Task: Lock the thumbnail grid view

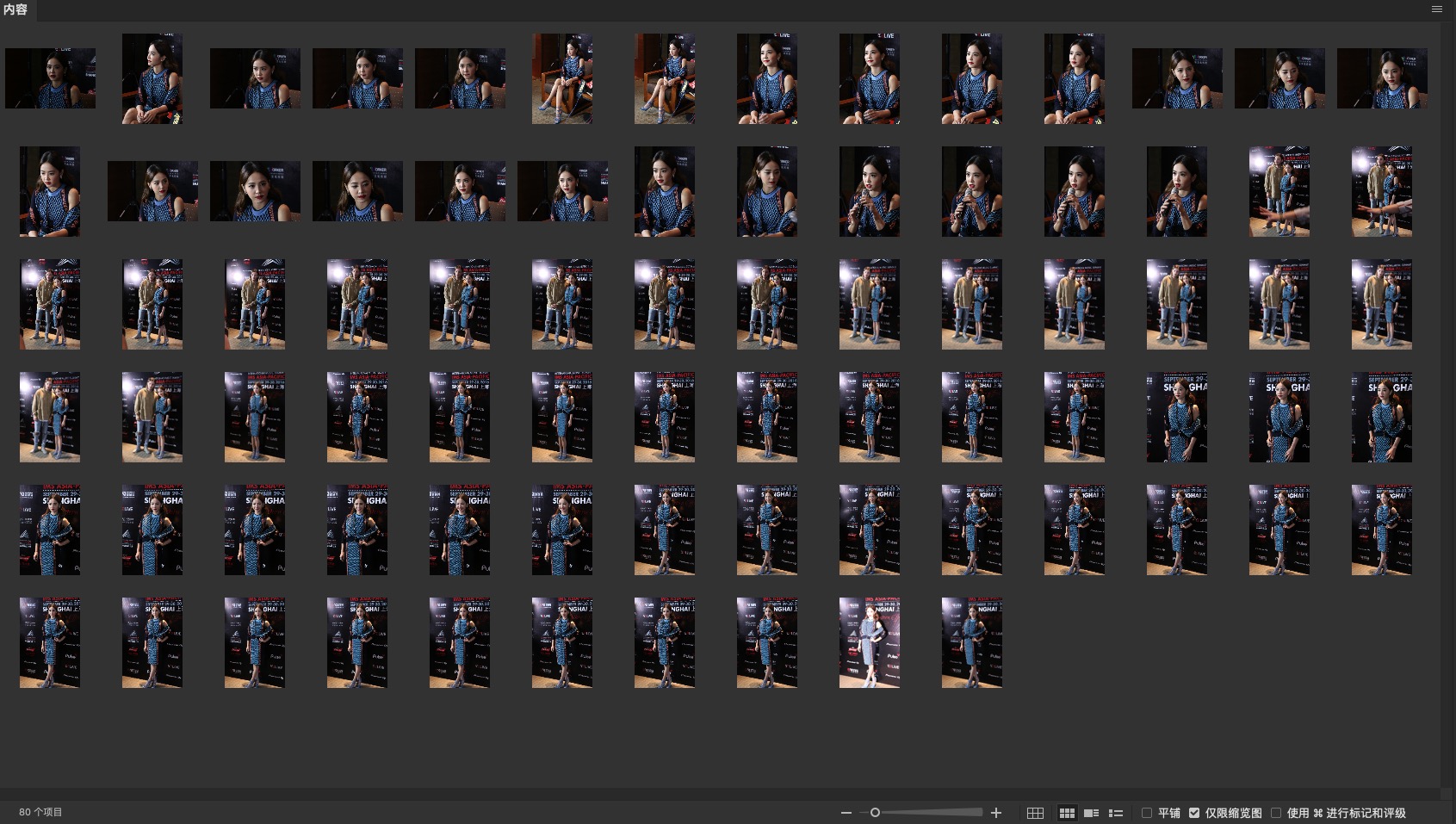Action: point(1035,813)
